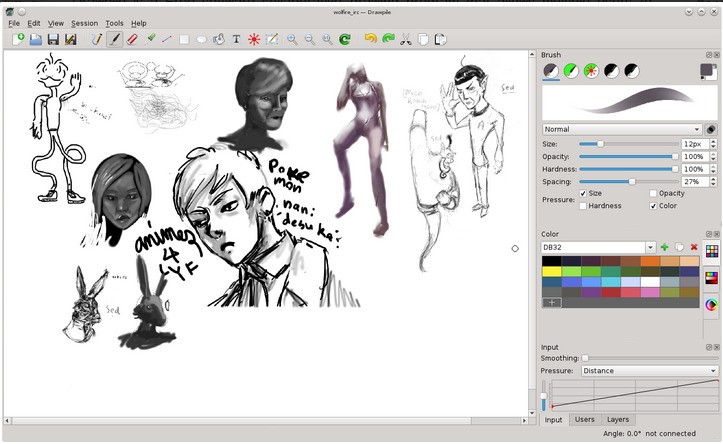Click the Size spinbox arrows
Image resolution: width=723 pixels, height=444 pixels.
coord(713,144)
